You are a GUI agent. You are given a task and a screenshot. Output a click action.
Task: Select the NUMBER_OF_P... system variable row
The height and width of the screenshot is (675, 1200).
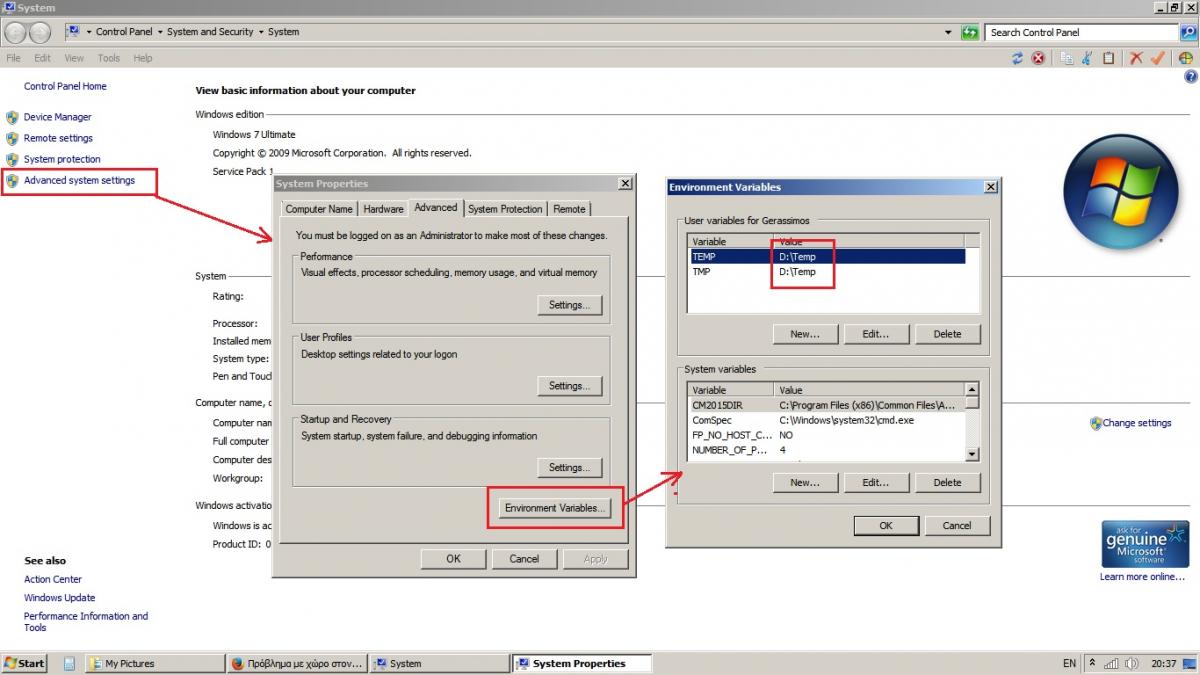point(826,451)
